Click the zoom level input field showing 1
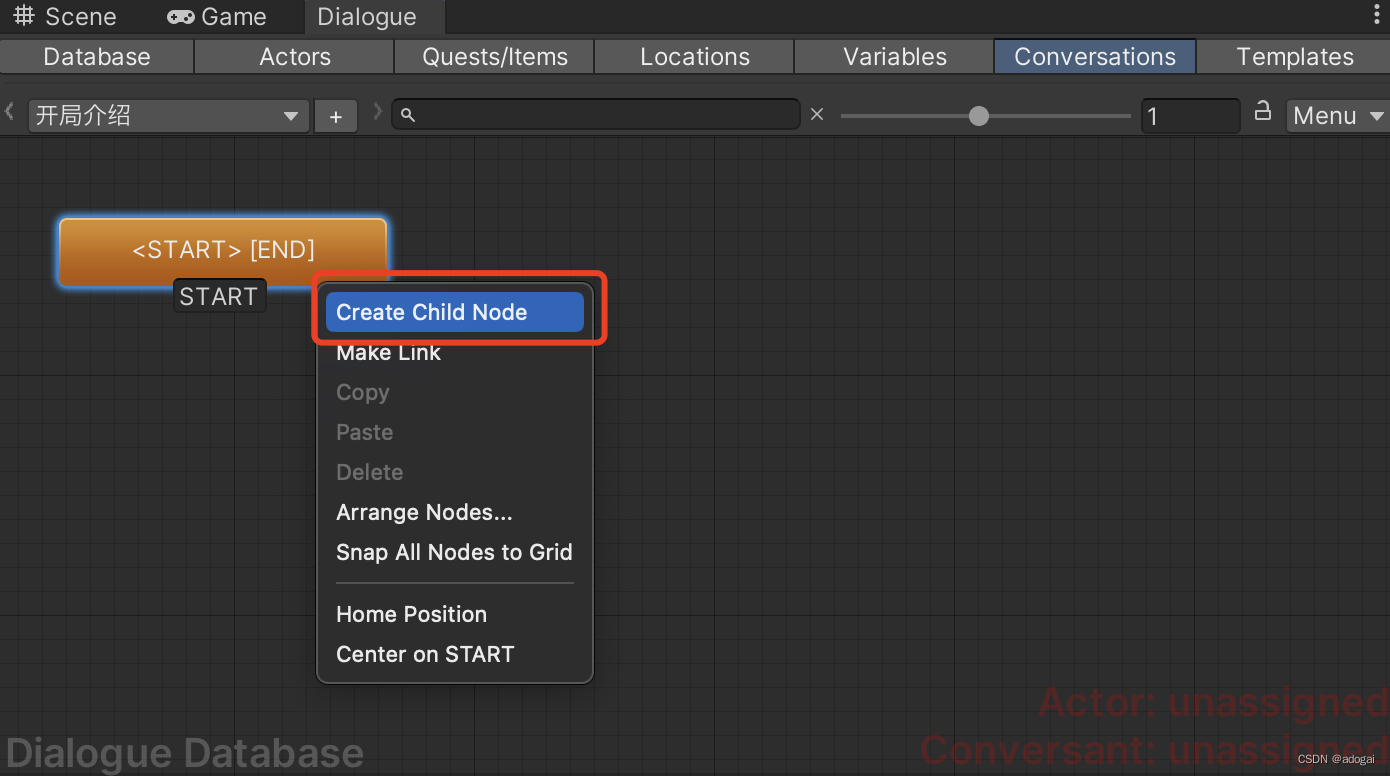 pyautogui.click(x=1190, y=115)
